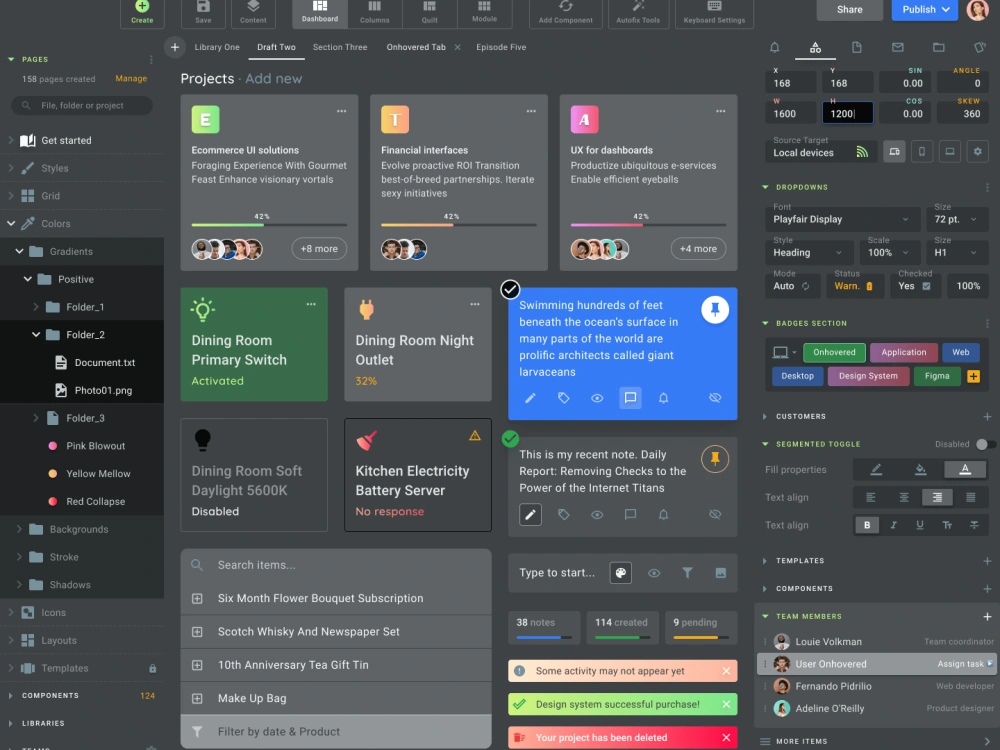The image size is (1000, 750).
Task: Open the 72 pt. size dropdown
Action: 956,219
